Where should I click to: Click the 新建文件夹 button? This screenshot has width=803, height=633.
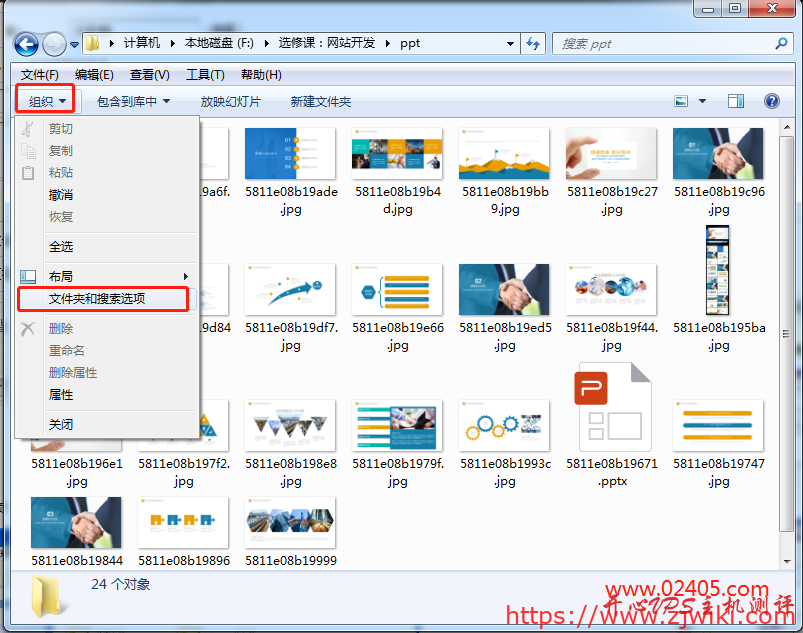click(x=317, y=100)
